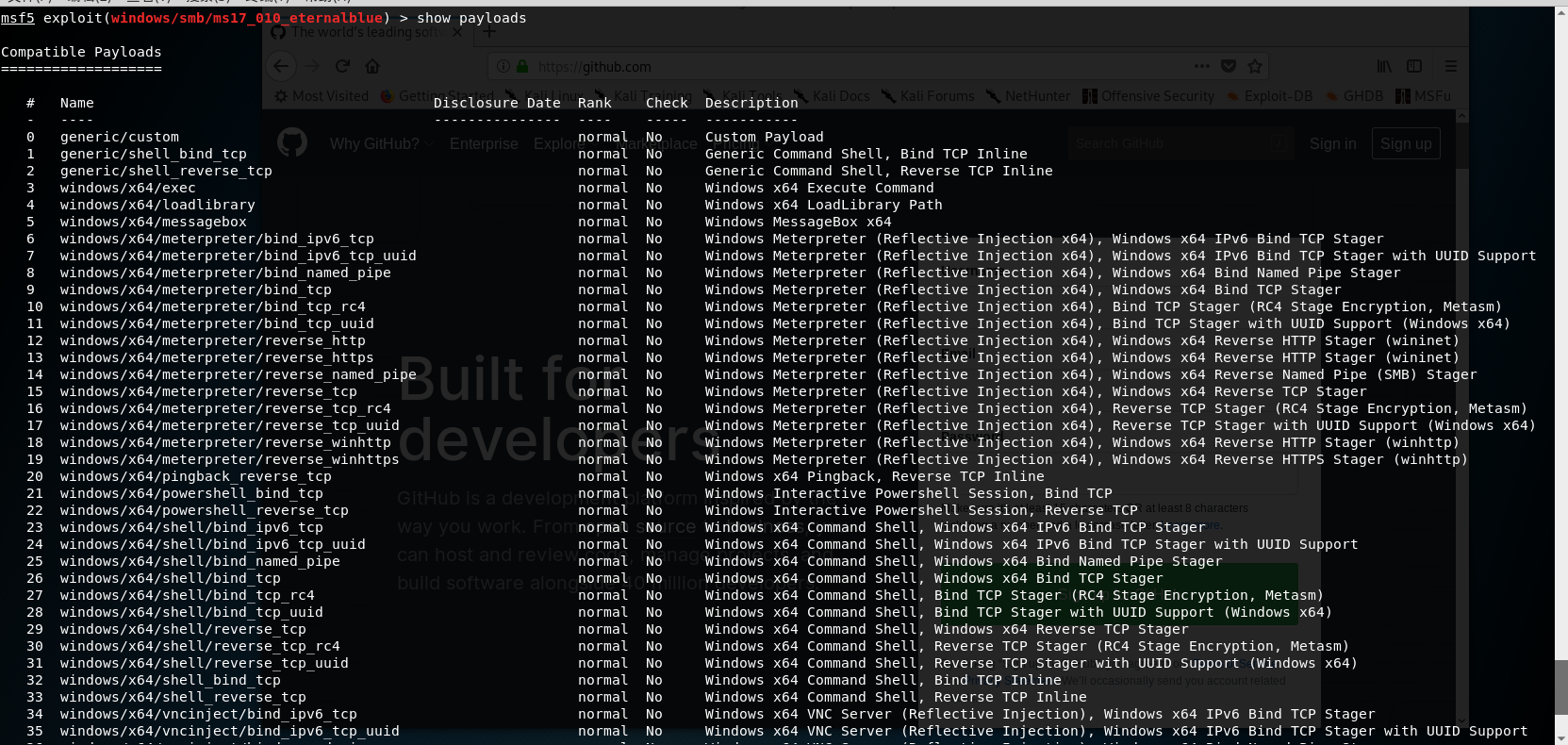Reload the GitHub page
This screenshot has height=745, width=1568.
[342, 66]
